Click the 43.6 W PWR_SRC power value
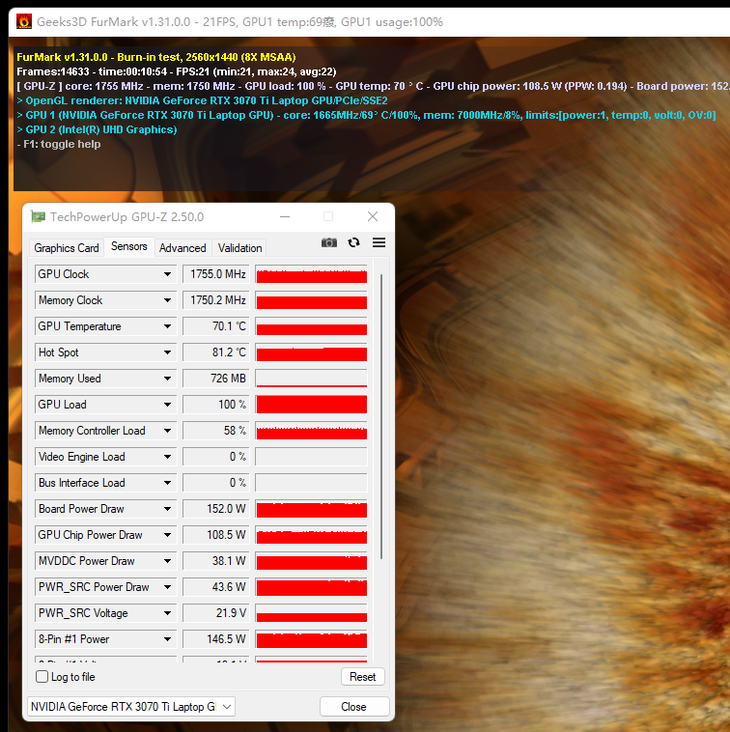Image resolution: width=730 pixels, height=732 pixels. pyautogui.click(x=216, y=587)
